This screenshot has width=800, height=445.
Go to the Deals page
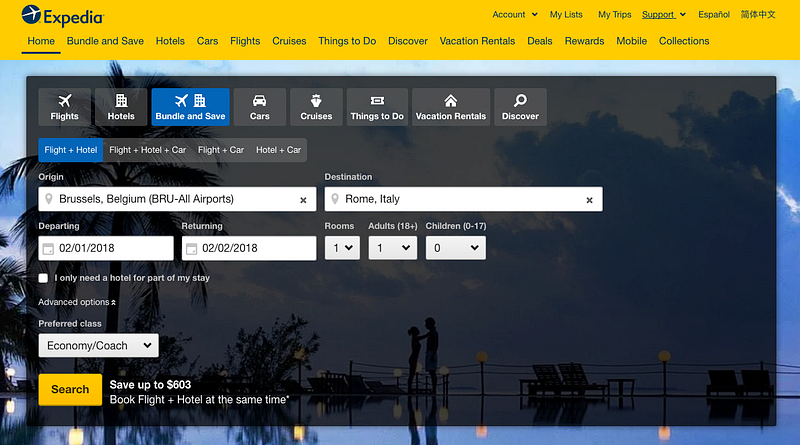[x=540, y=41]
